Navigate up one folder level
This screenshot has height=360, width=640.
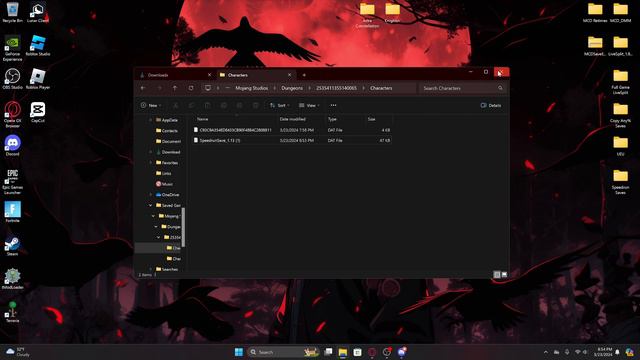click(175, 88)
